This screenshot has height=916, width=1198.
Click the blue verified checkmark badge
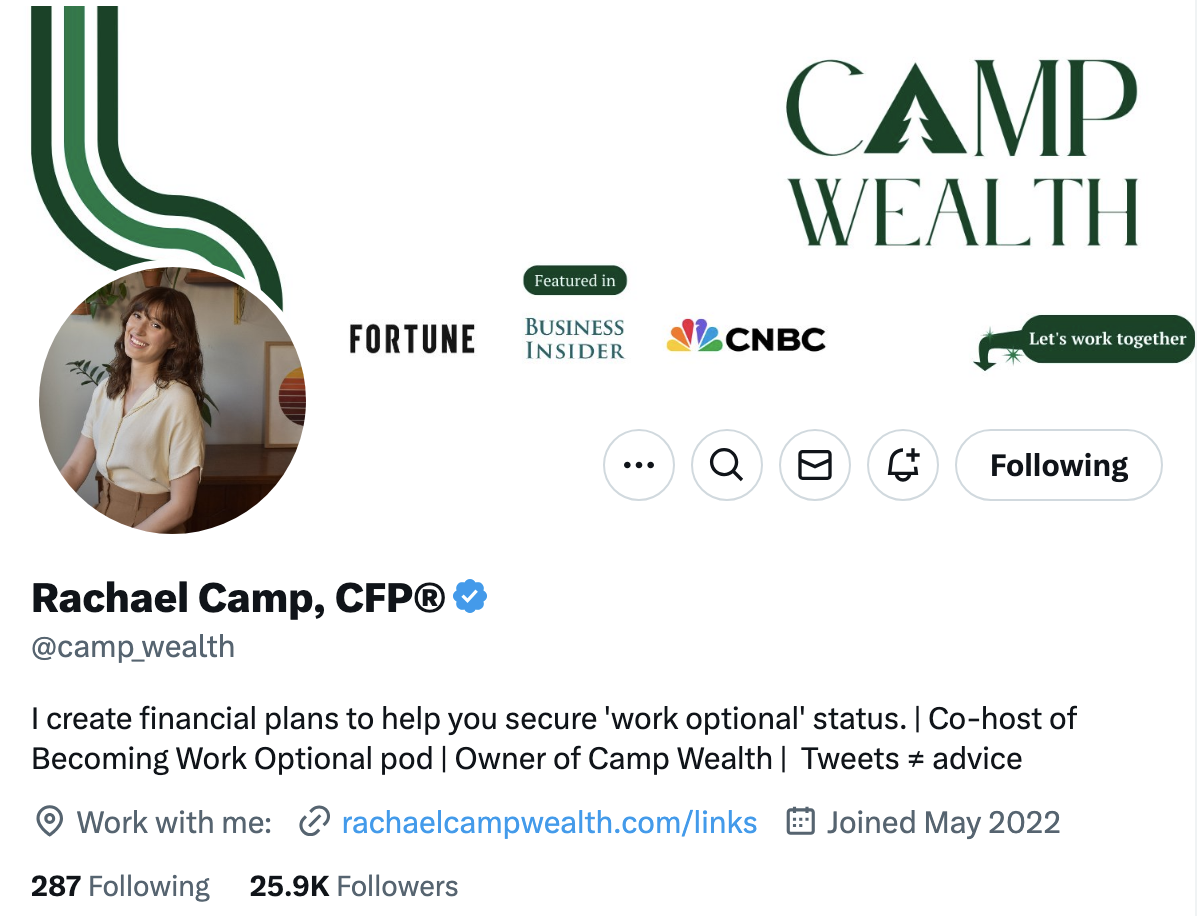click(470, 597)
